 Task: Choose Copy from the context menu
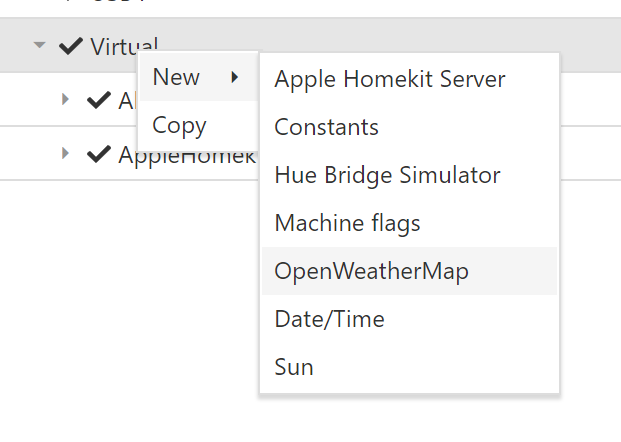(199, 125)
